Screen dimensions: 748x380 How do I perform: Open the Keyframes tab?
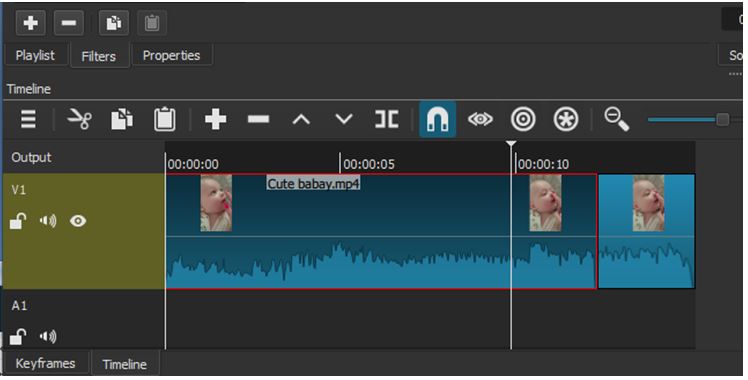(x=45, y=363)
